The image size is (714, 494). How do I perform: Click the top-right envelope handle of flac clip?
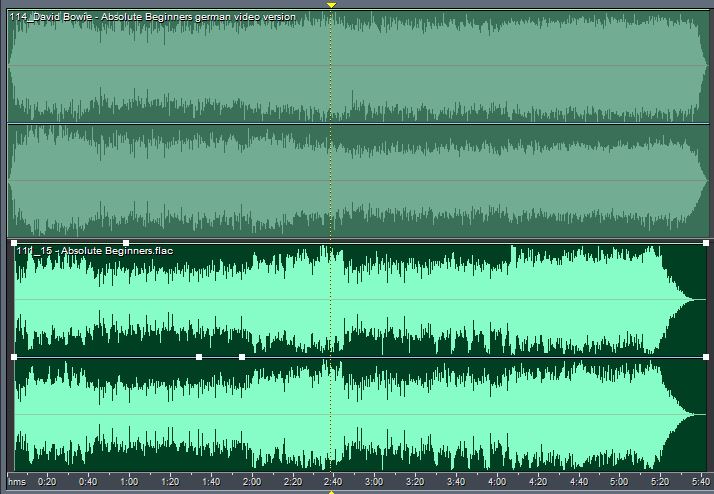(x=706, y=243)
